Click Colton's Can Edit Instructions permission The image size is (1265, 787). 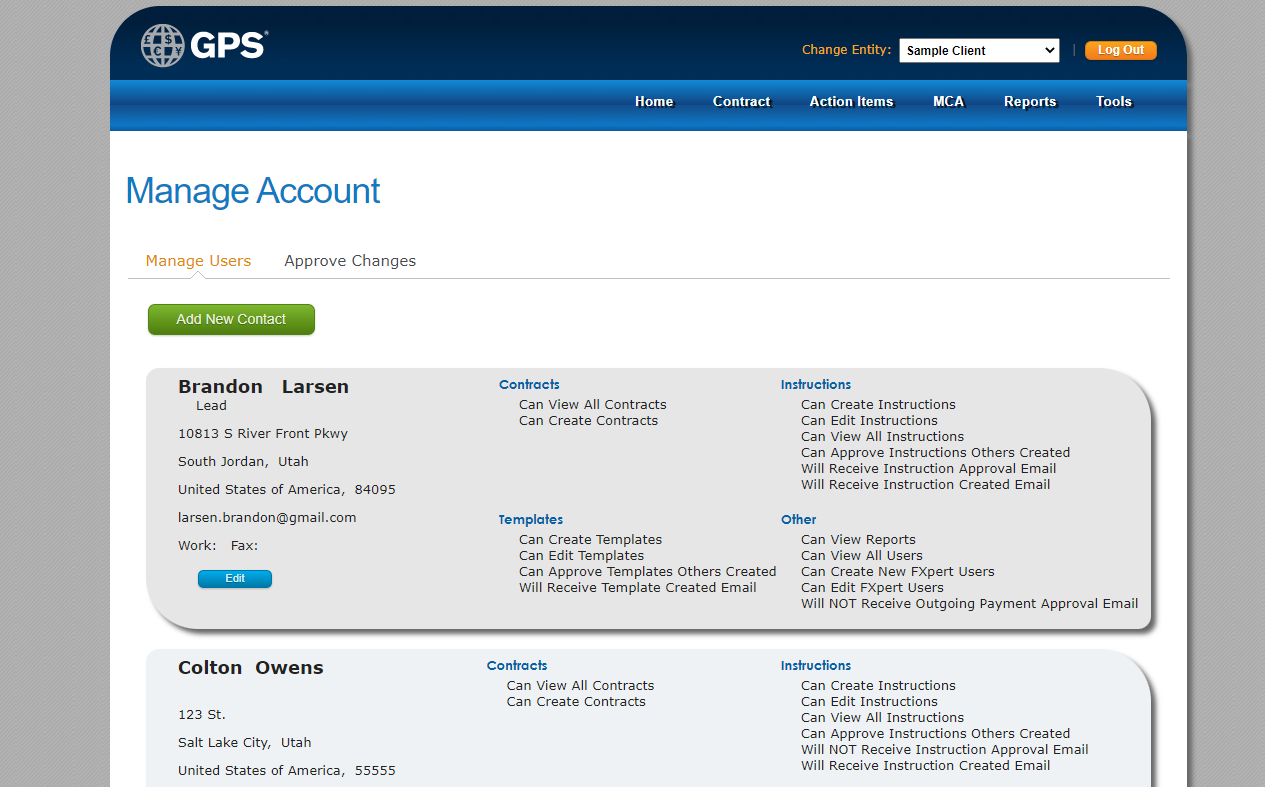pyautogui.click(x=869, y=702)
